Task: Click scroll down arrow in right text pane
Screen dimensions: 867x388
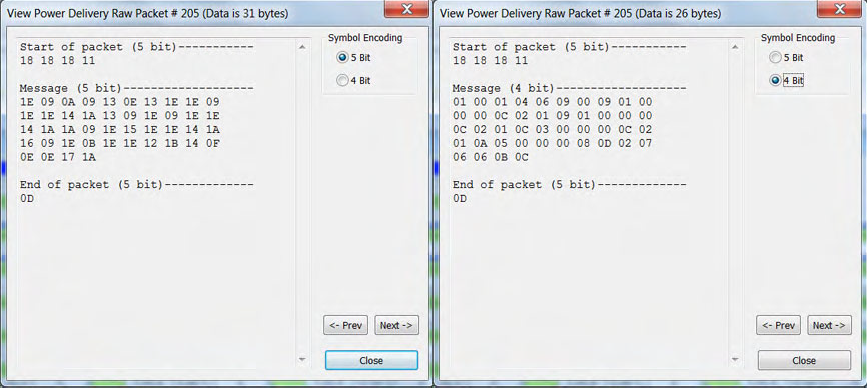Action: [735, 359]
